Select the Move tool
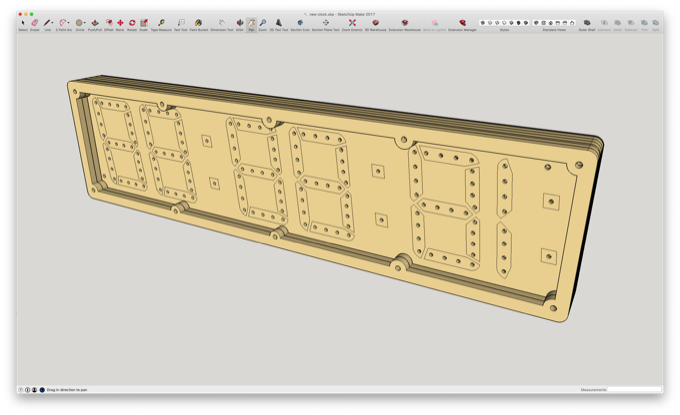The image size is (680, 415). tap(120, 23)
